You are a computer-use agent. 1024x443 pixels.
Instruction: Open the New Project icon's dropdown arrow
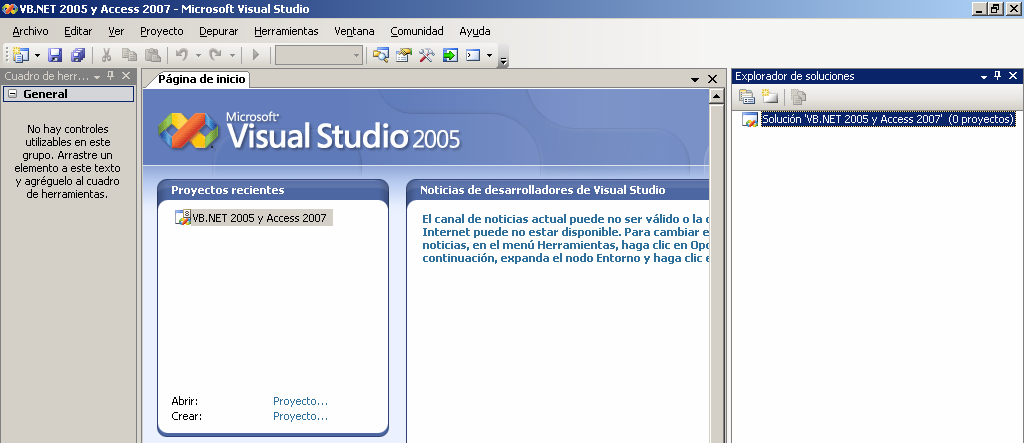pos(37,56)
